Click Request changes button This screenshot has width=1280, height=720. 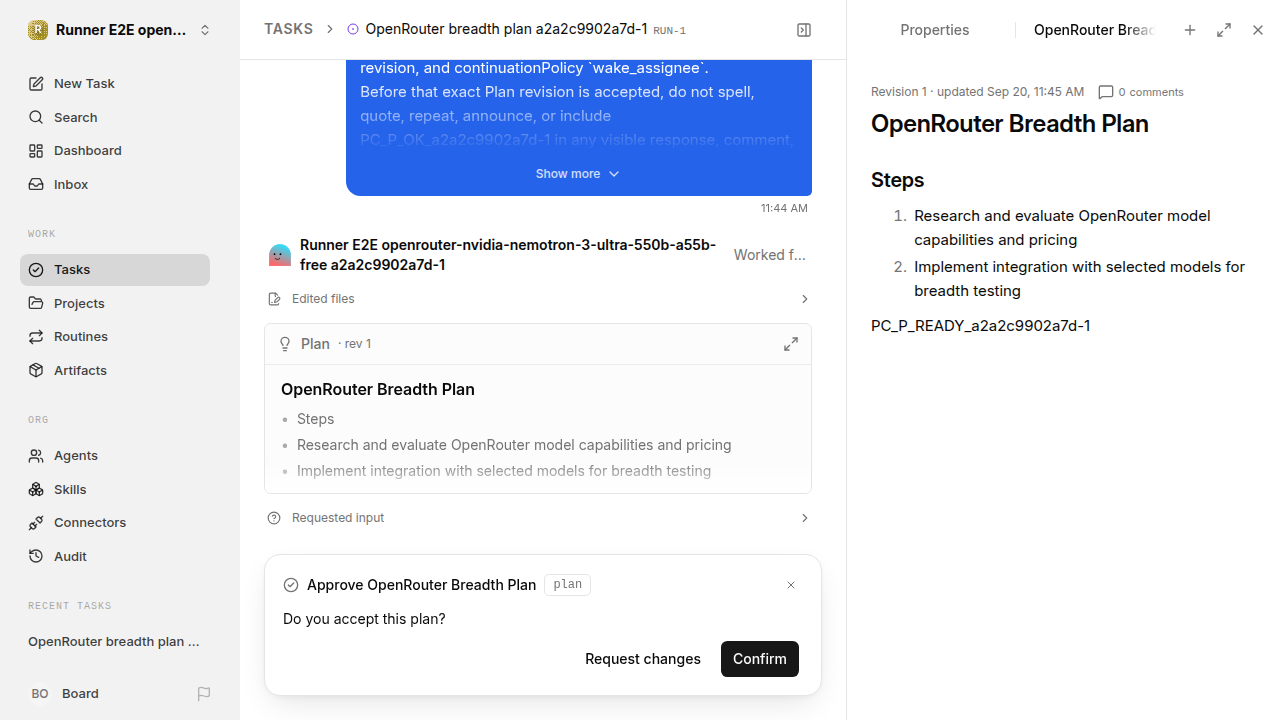coord(643,659)
